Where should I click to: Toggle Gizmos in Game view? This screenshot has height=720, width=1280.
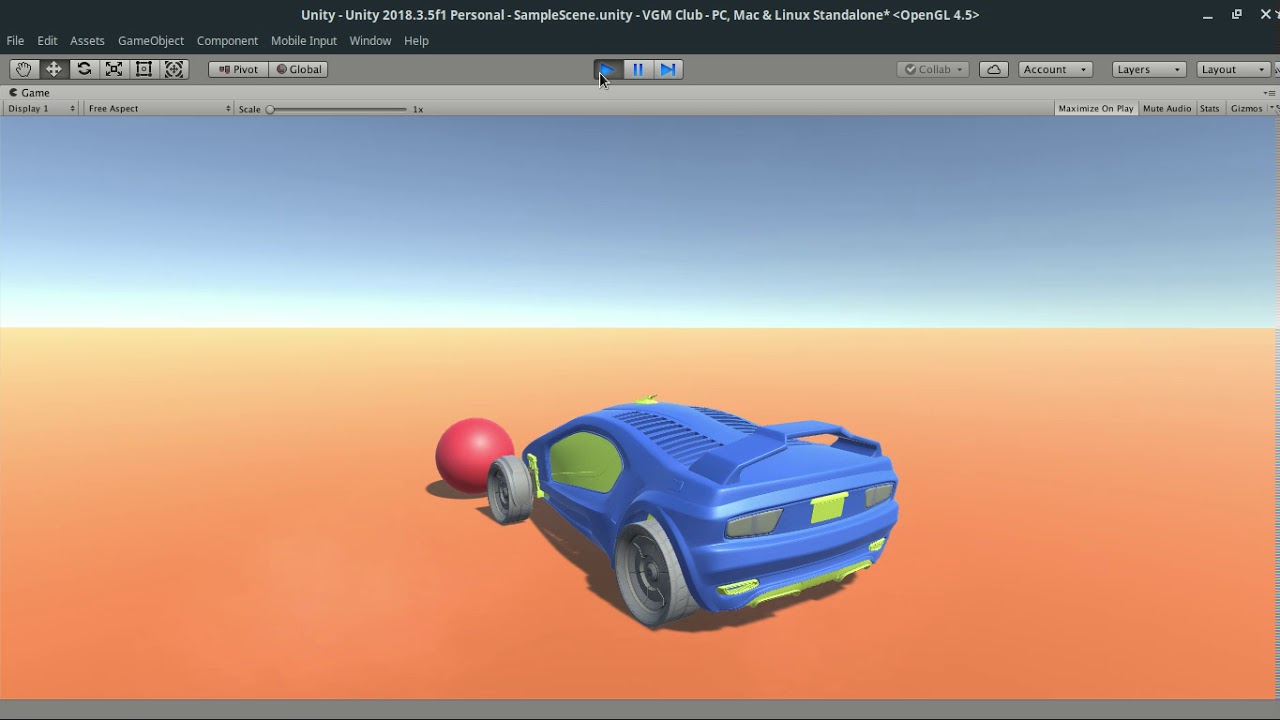(1246, 108)
